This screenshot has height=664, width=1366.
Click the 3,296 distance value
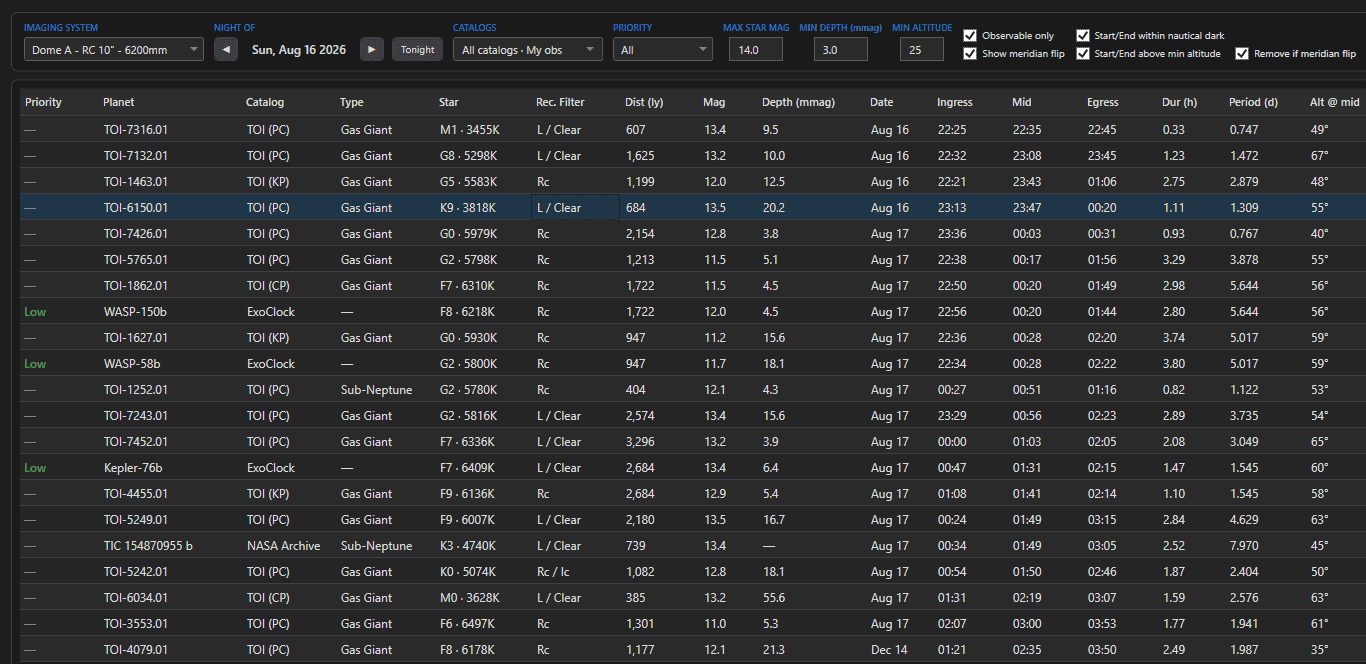[641, 442]
